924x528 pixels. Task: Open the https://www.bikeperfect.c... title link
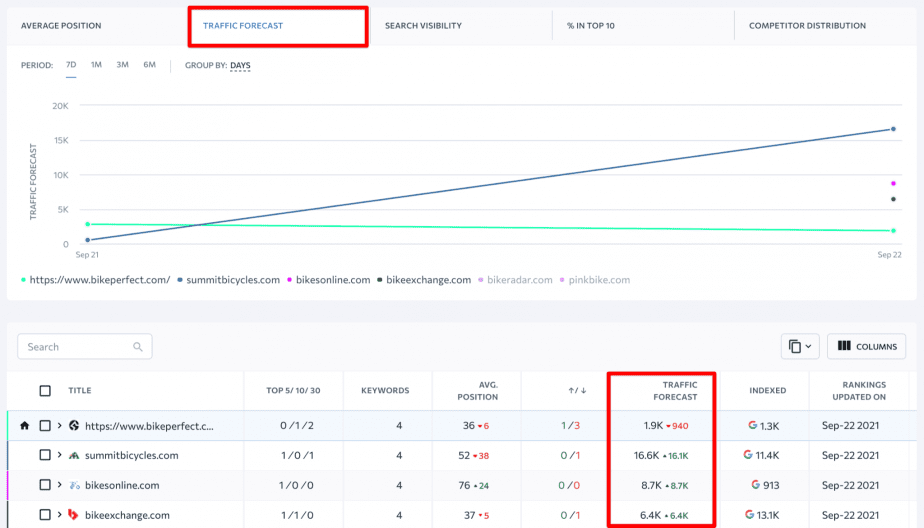(149, 426)
